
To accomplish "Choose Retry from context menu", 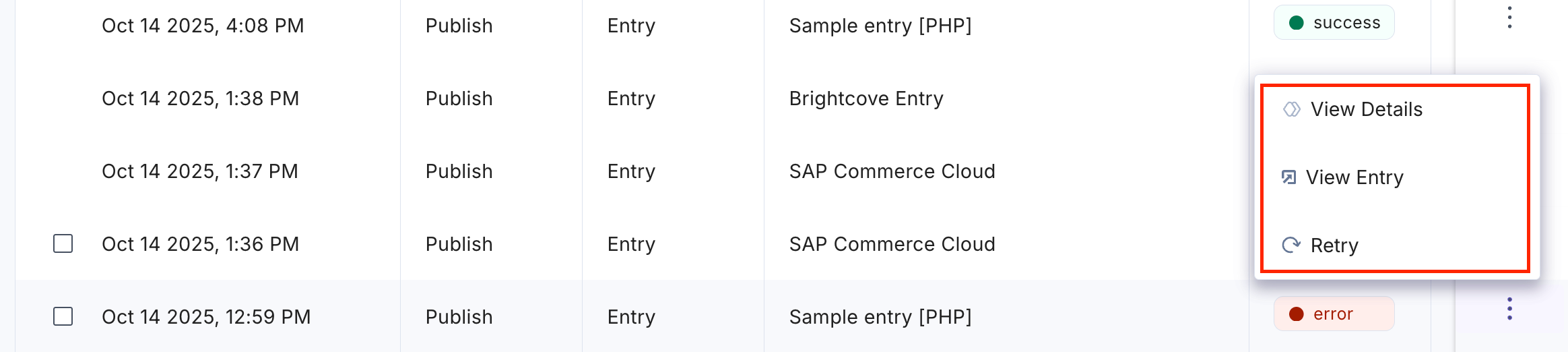I will pyautogui.click(x=1334, y=245).
